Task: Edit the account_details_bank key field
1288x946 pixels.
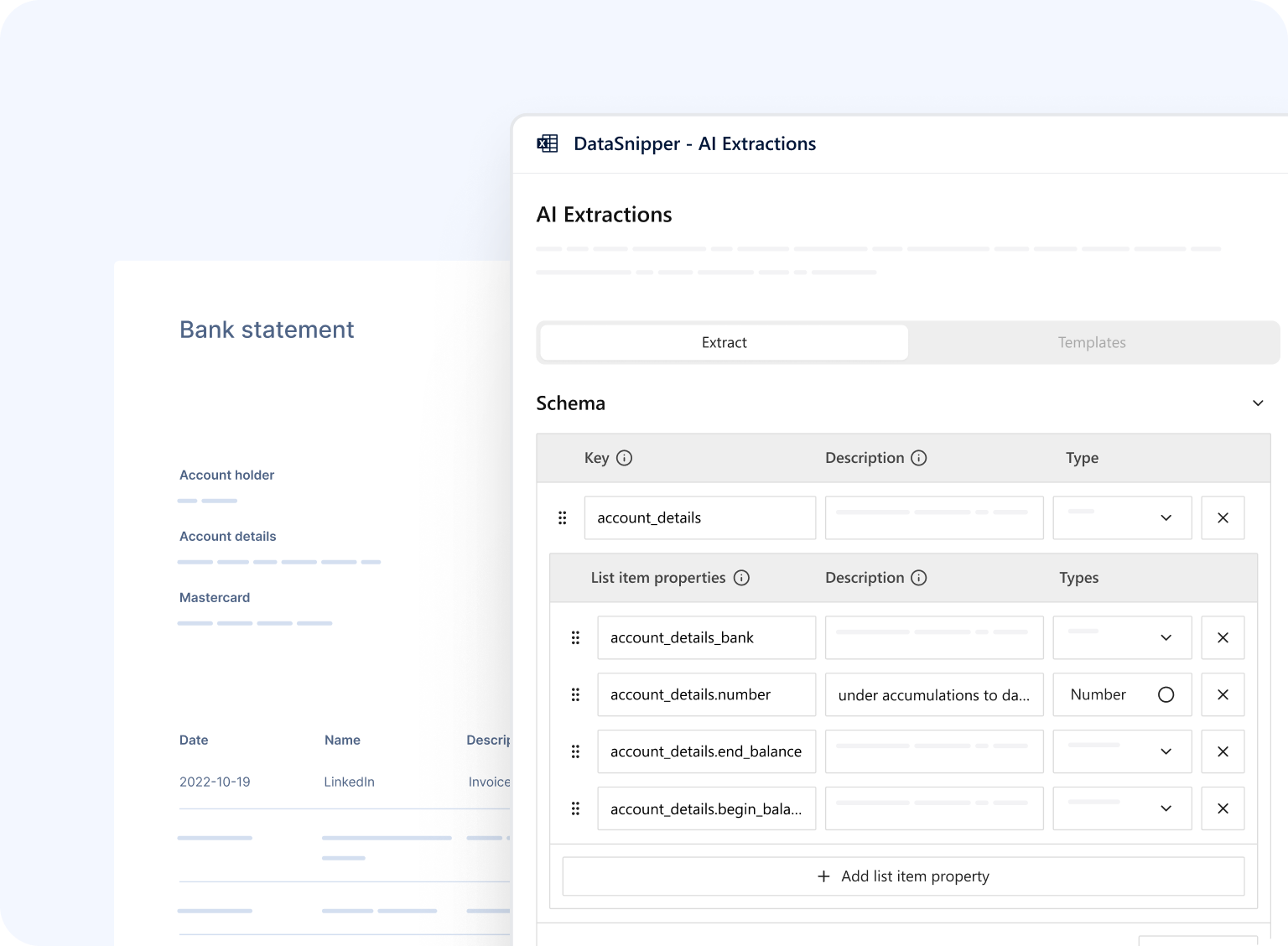Action: pyautogui.click(x=707, y=638)
